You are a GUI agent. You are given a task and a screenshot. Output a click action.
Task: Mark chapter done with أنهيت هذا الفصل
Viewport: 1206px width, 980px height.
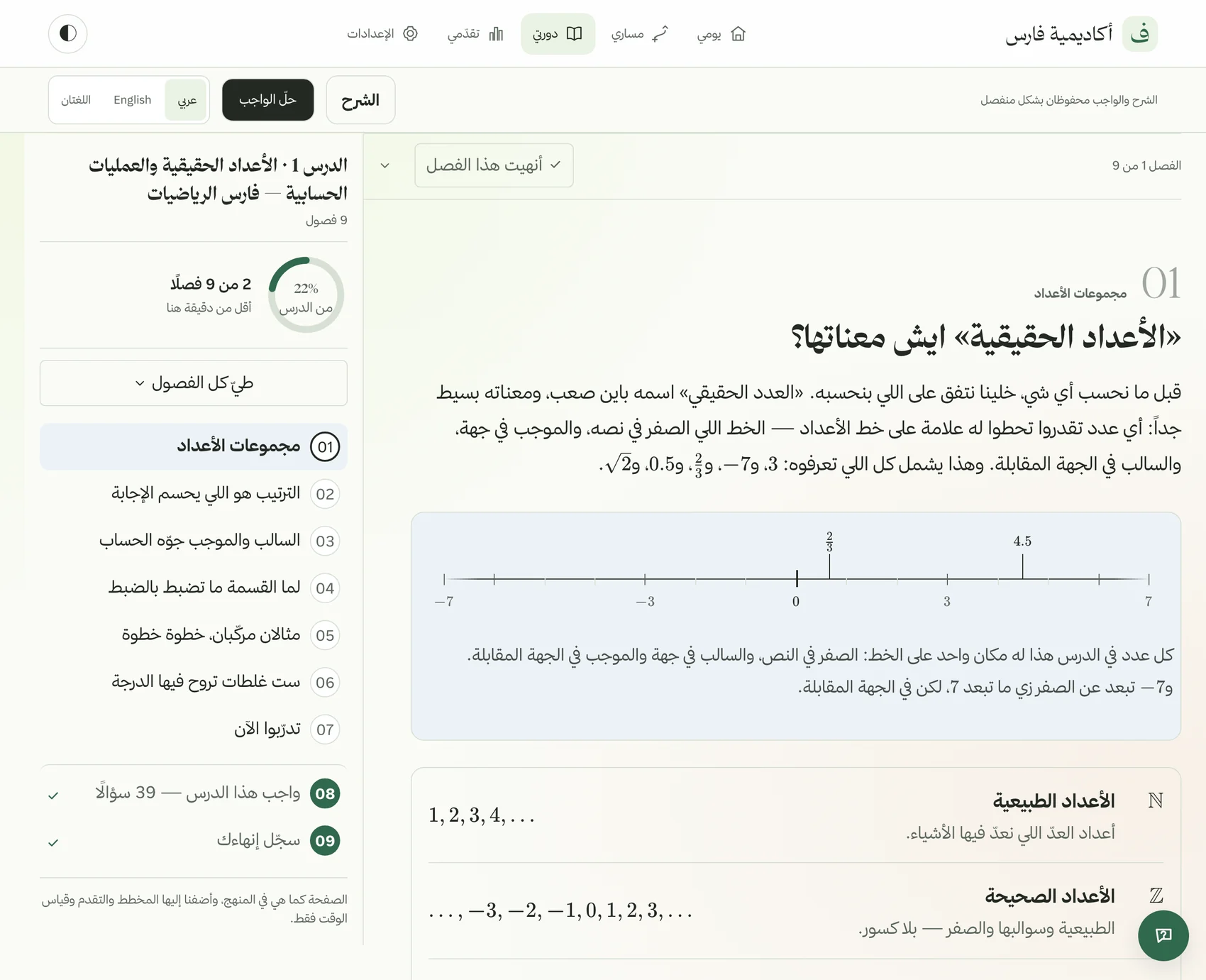point(494,165)
